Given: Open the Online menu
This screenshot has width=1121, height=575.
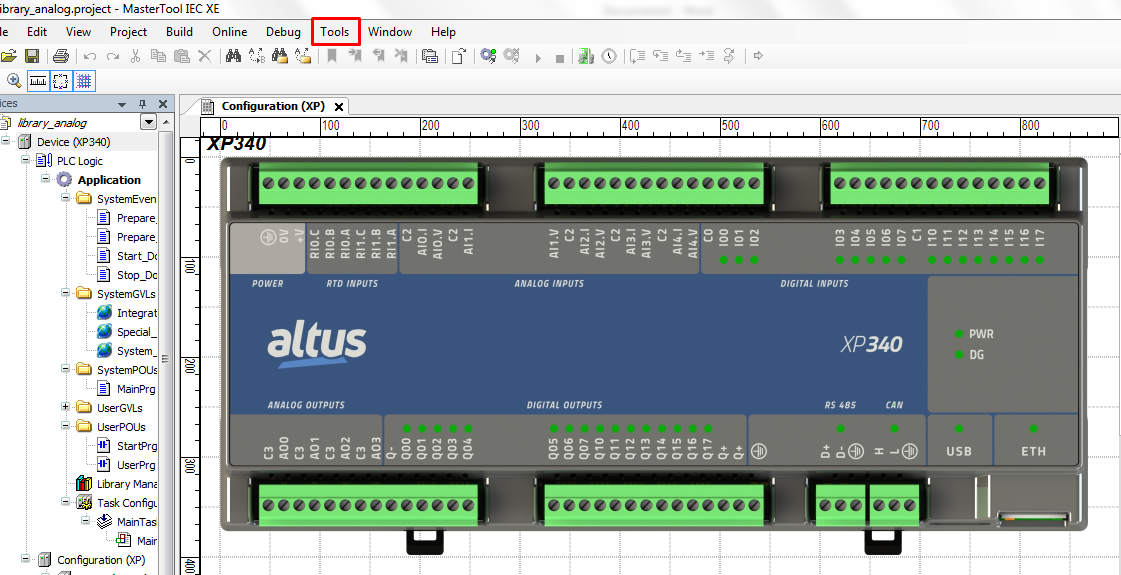Looking at the screenshot, I should tap(229, 31).
